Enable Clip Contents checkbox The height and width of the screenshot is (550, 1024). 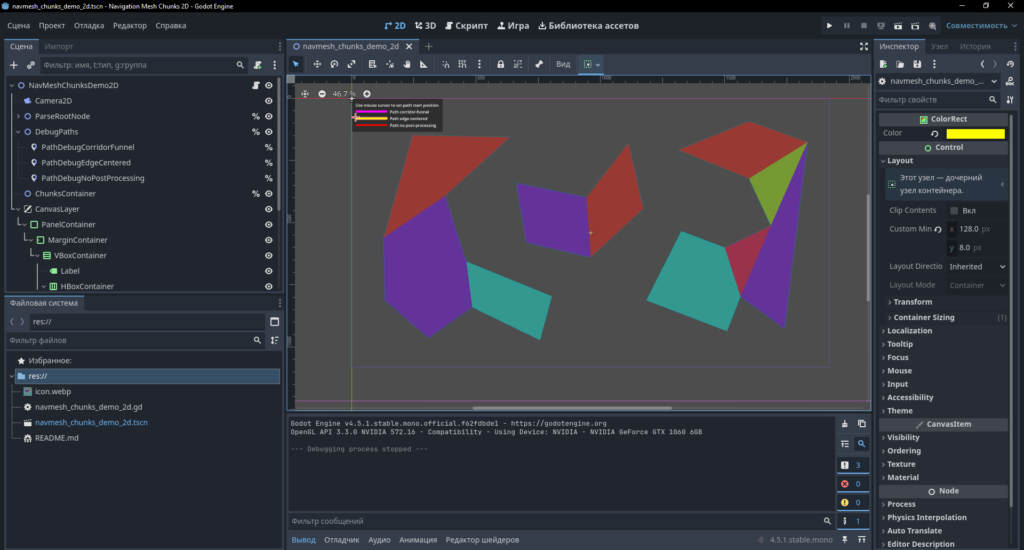click(954, 210)
